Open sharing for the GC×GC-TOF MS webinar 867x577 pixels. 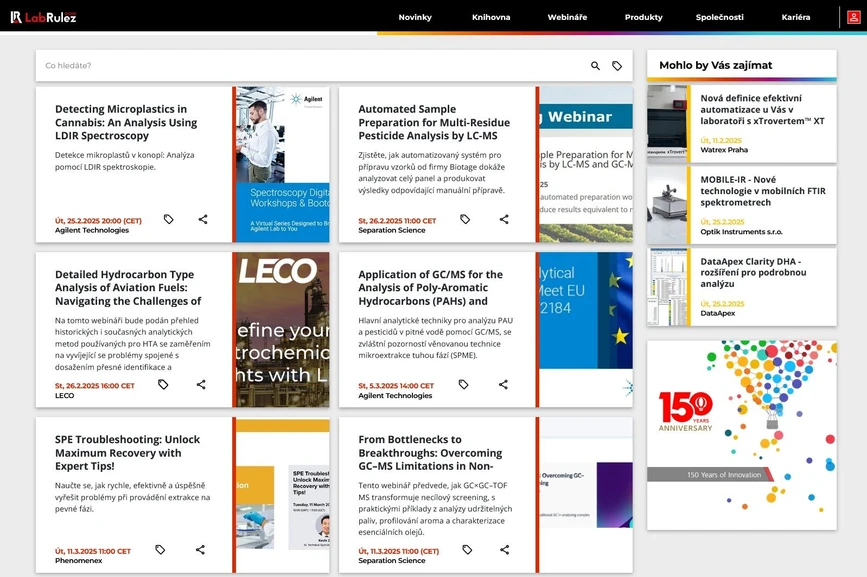click(x=504, y=549)
